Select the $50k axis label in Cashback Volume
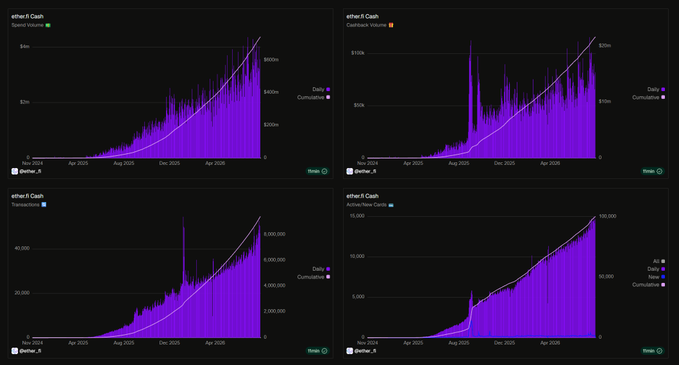Screen dimensions: 679x365 click(x=359, y=105)
